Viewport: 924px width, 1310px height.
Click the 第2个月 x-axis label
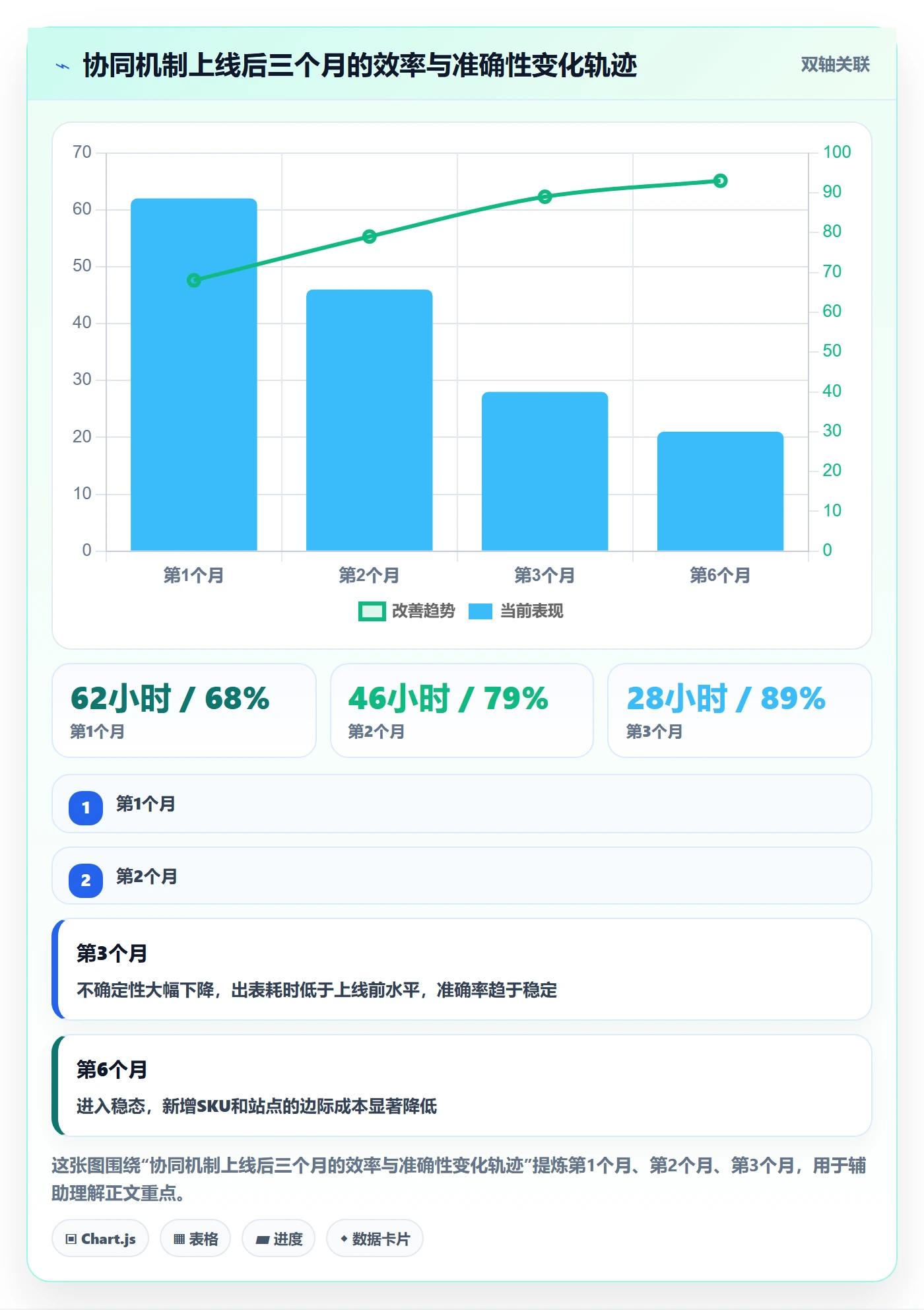(x=370, y=575)
